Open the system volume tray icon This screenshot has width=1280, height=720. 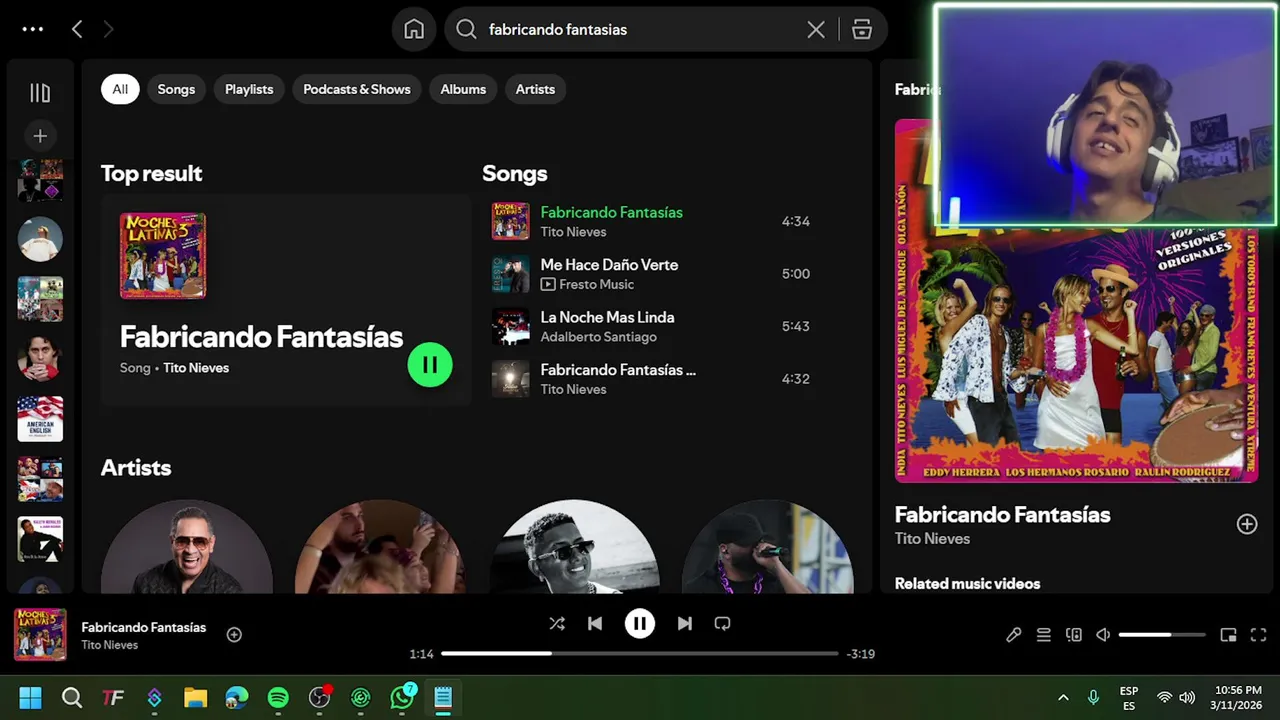pyautogui.click(x=1187, y=697)
